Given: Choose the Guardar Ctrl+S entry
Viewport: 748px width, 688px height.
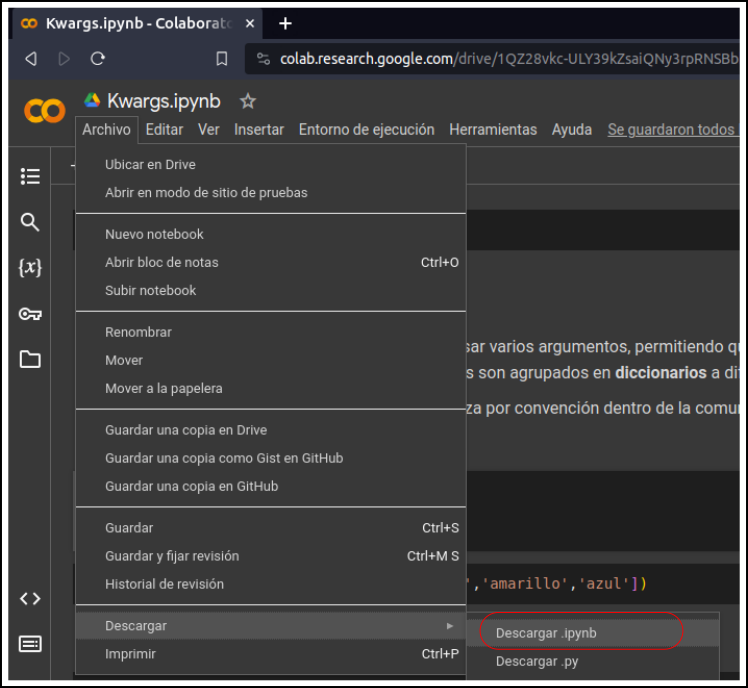Looking at the screenshot, I should [x=271, y=528].
